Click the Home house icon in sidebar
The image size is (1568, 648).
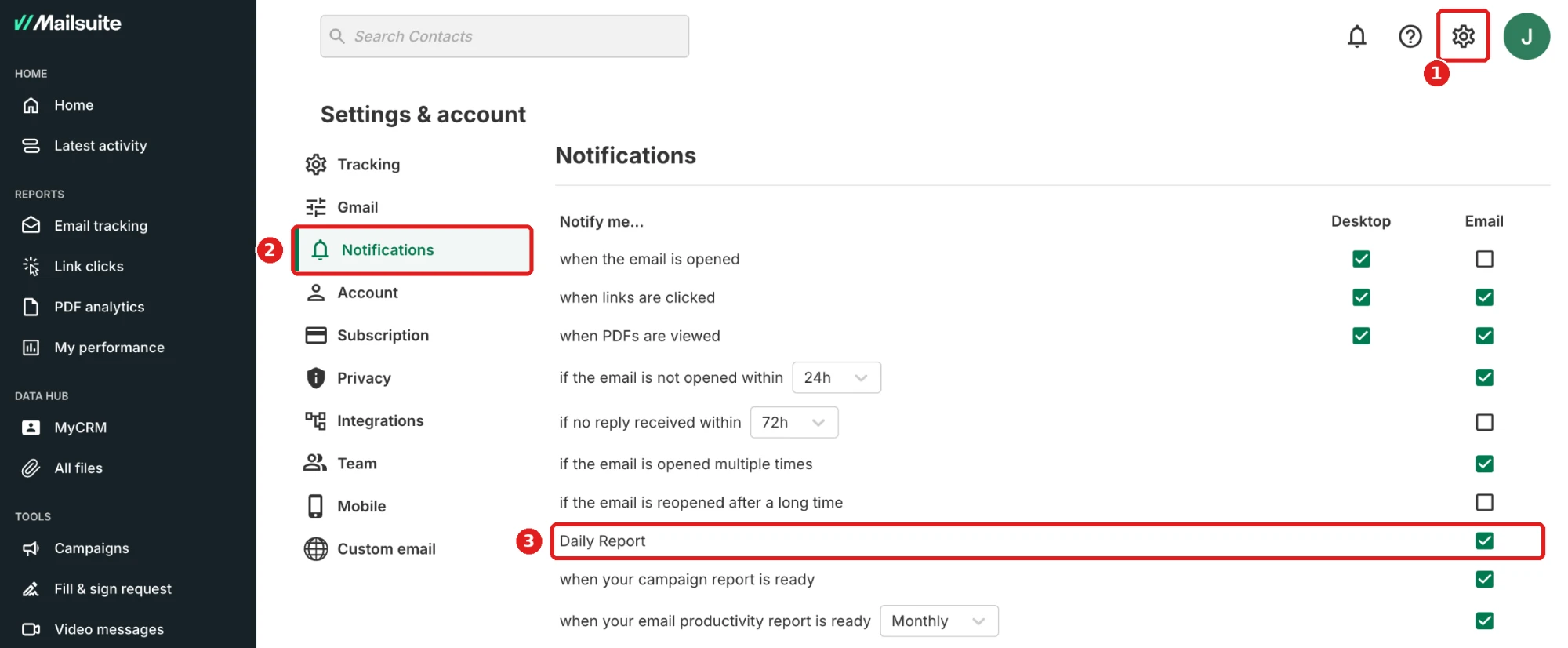(31, 105)
